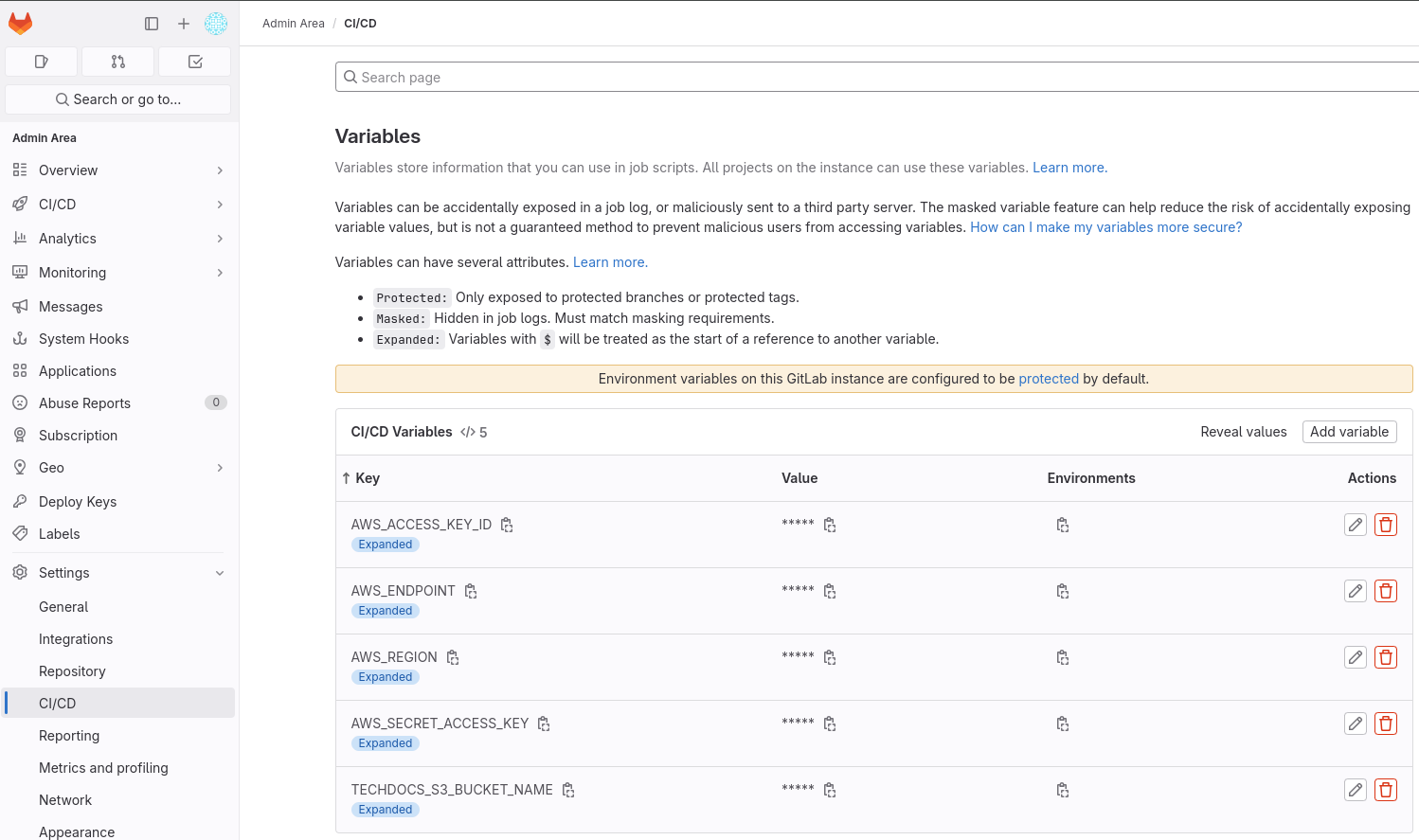Edit the AWS_ACCESS_KEY_ID variable
This screenshot has height=840, width=1419.
tap(1356, 525)
